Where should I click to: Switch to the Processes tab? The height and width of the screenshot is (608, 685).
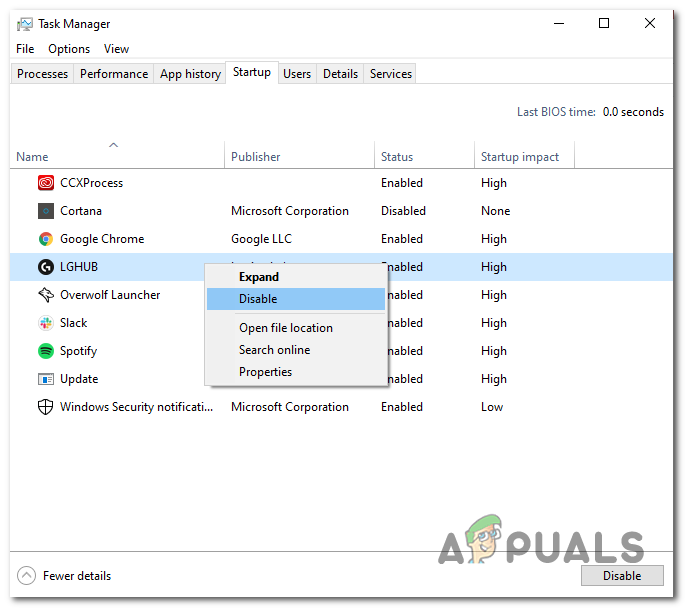(42, 74)
